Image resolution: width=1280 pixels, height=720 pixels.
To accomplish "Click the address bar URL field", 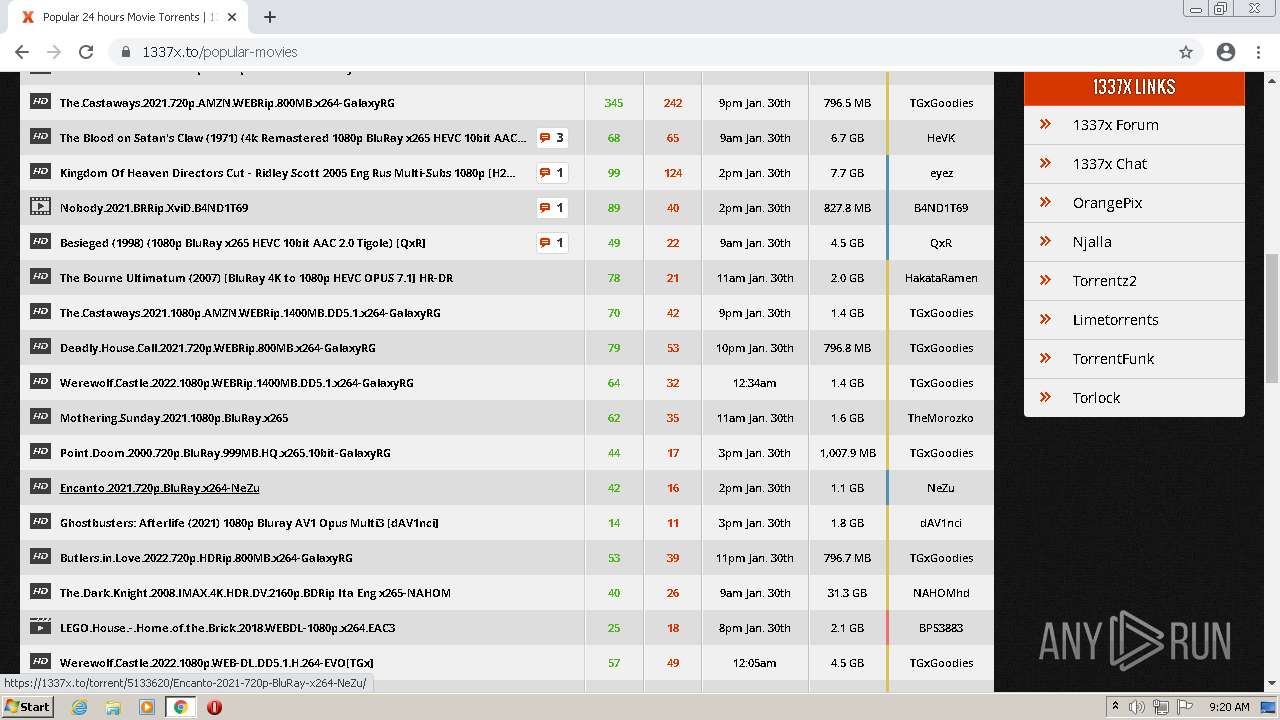I will [x=640, y=52].
